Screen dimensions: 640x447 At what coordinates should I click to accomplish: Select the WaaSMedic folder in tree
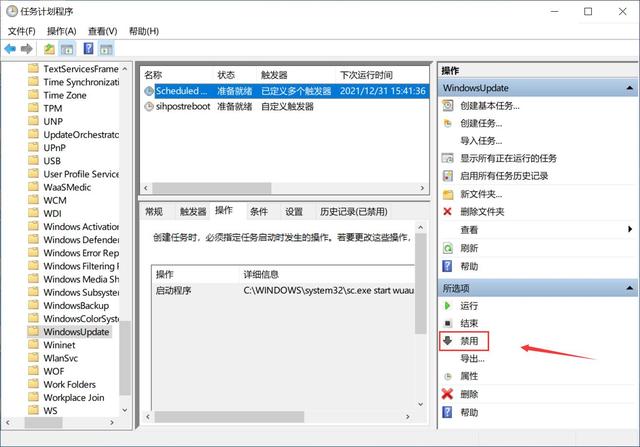67,187
